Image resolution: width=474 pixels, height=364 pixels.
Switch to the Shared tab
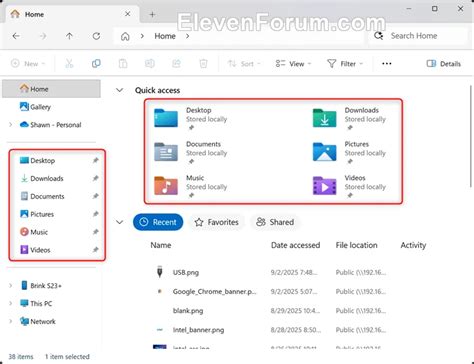tap(275, 222)
